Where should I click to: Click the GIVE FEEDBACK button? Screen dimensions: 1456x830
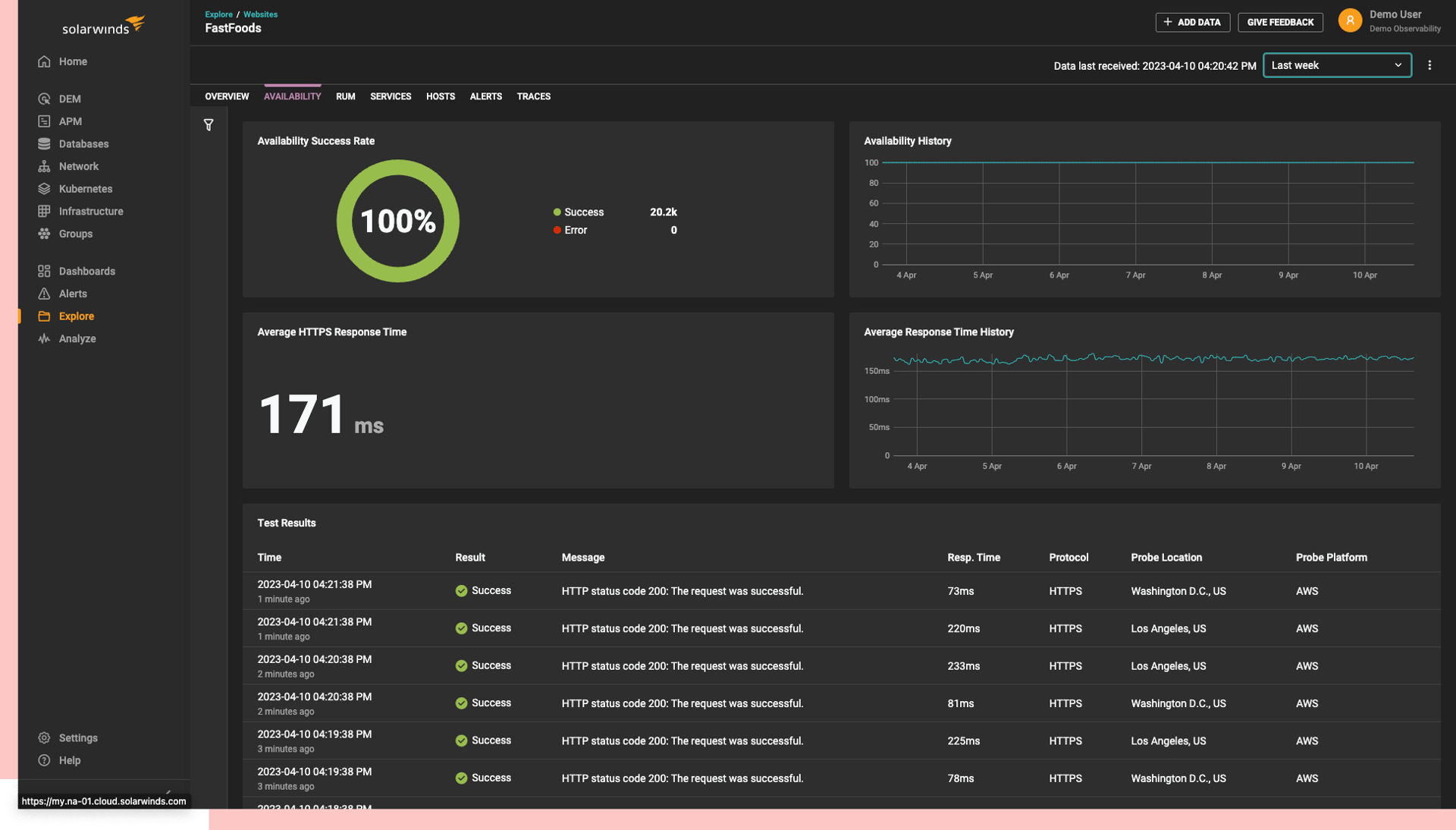coord(1279,22)
